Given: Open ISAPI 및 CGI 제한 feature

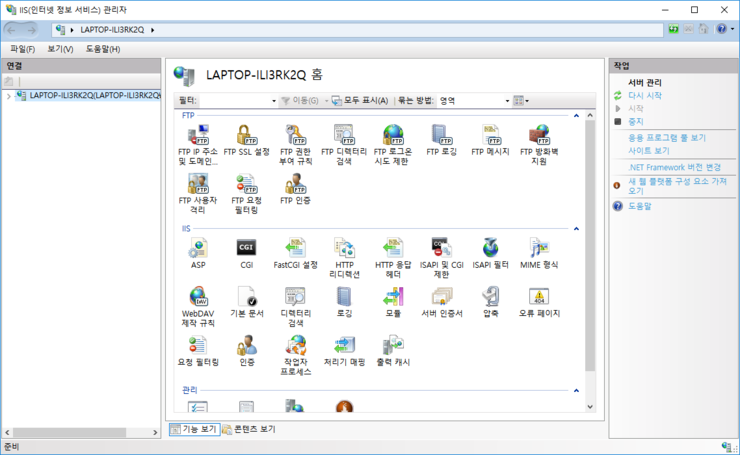Looking at the screenshot, I should coord(441,258).
